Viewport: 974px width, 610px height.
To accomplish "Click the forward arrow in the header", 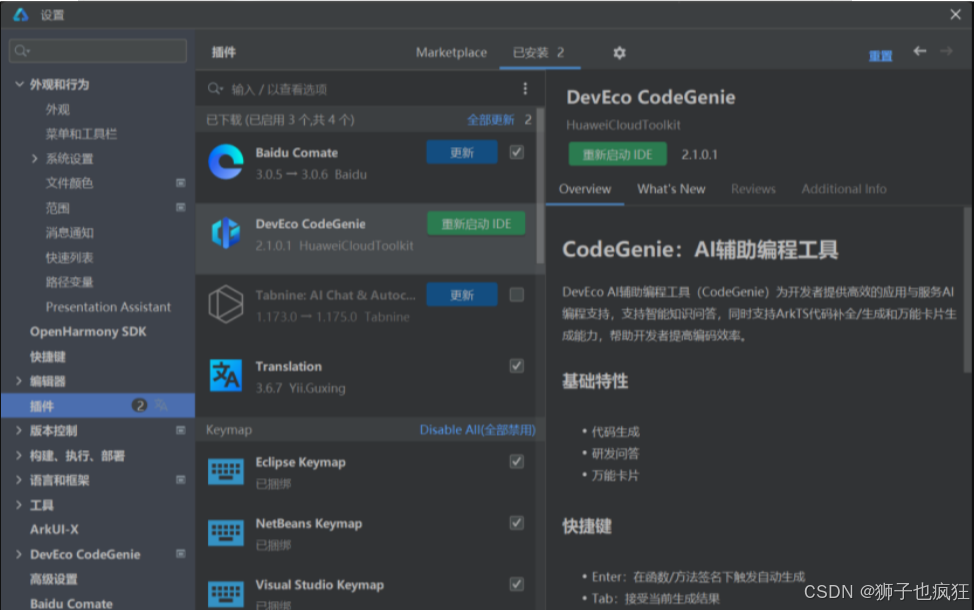I will pyautogui.click(x=947, y=51).
